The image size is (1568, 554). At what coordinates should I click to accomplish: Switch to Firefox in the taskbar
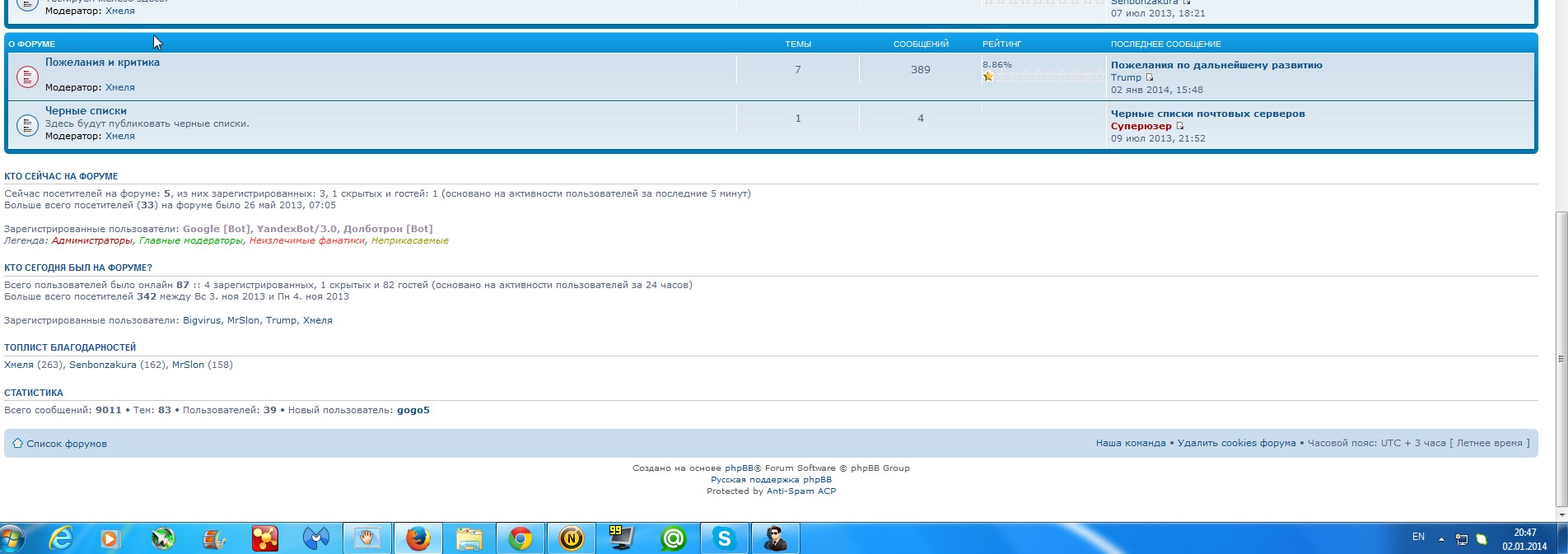pos(418,539)
